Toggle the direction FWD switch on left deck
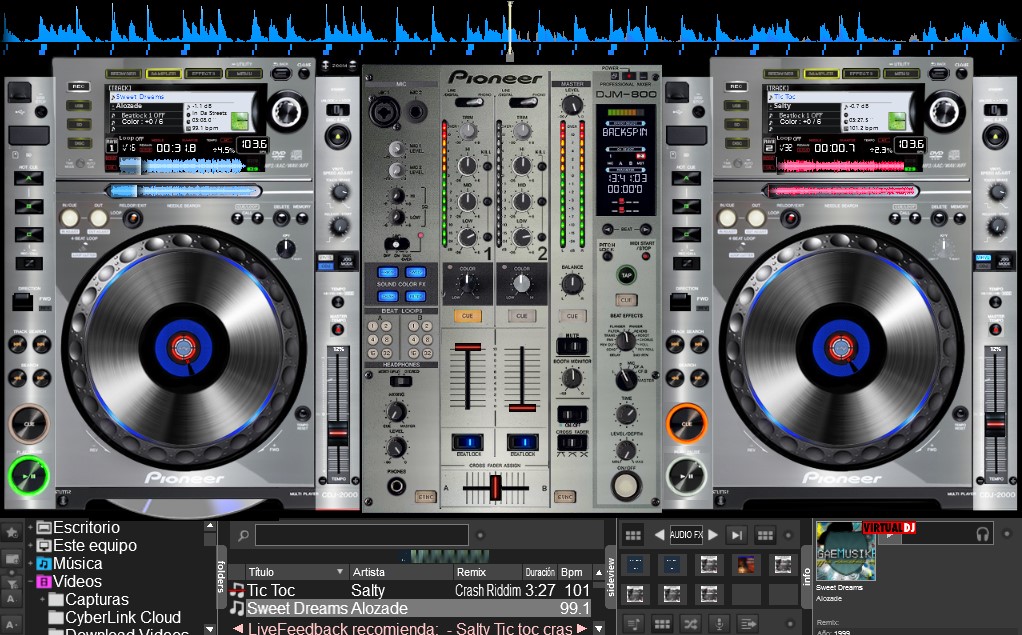 [x=22, y=302]
